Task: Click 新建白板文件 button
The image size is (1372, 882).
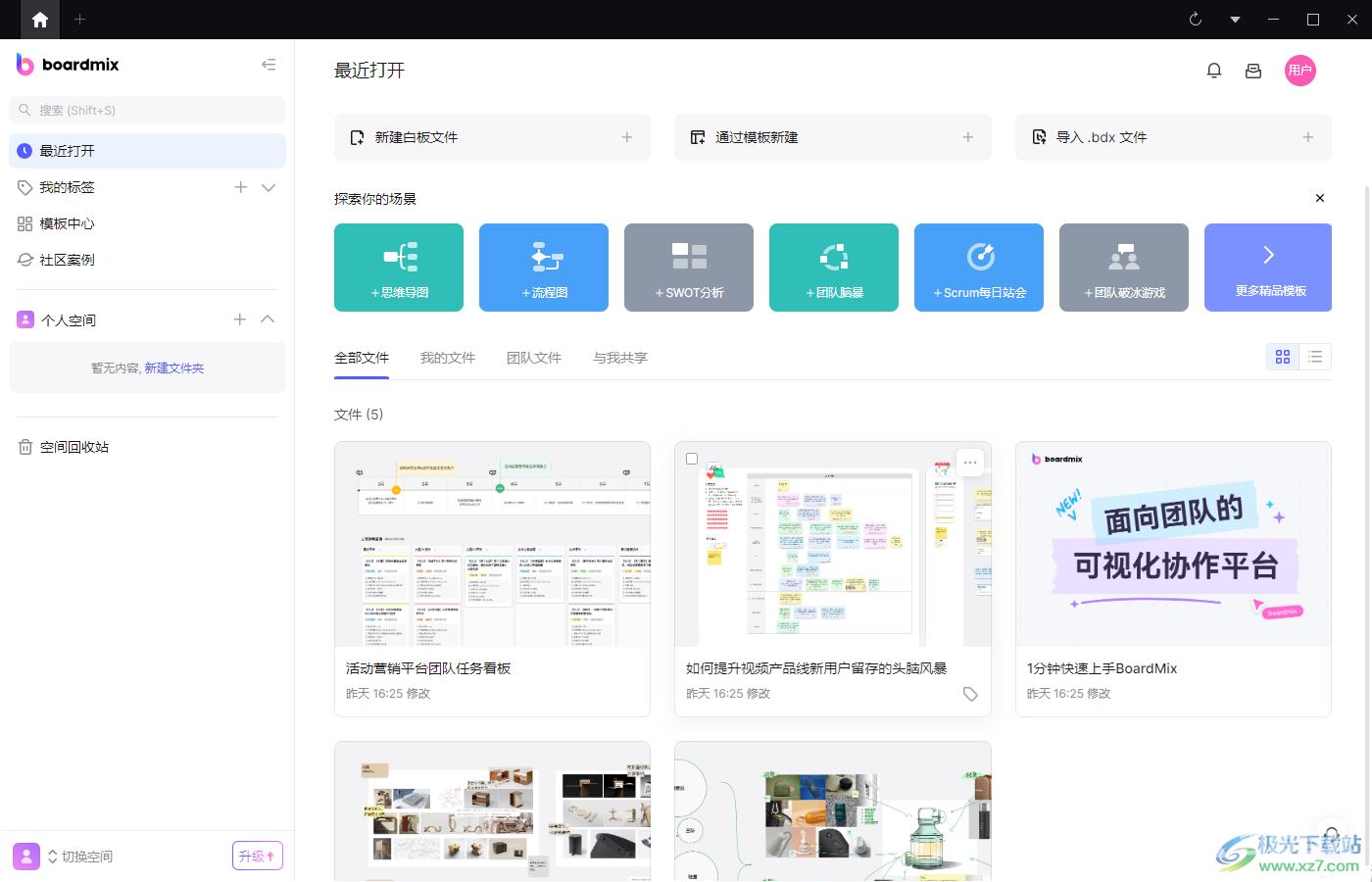Action: click(x=492, y=137)
